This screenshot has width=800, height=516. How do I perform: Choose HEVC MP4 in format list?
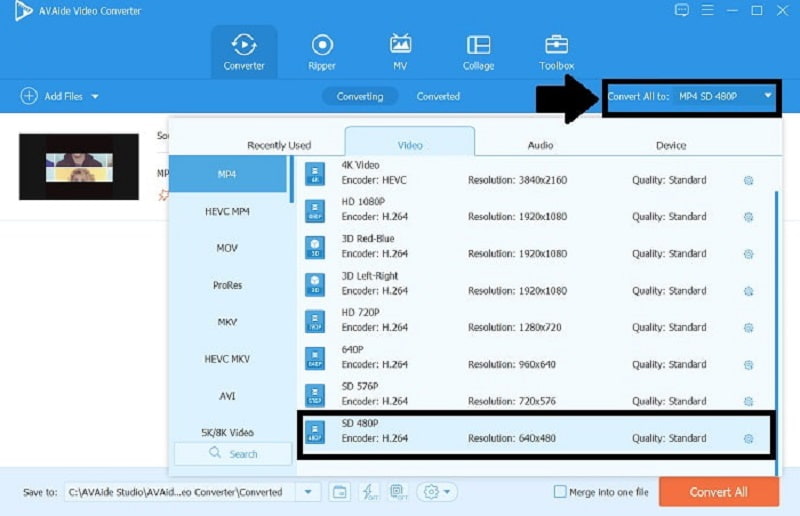(x=228, y=211)
